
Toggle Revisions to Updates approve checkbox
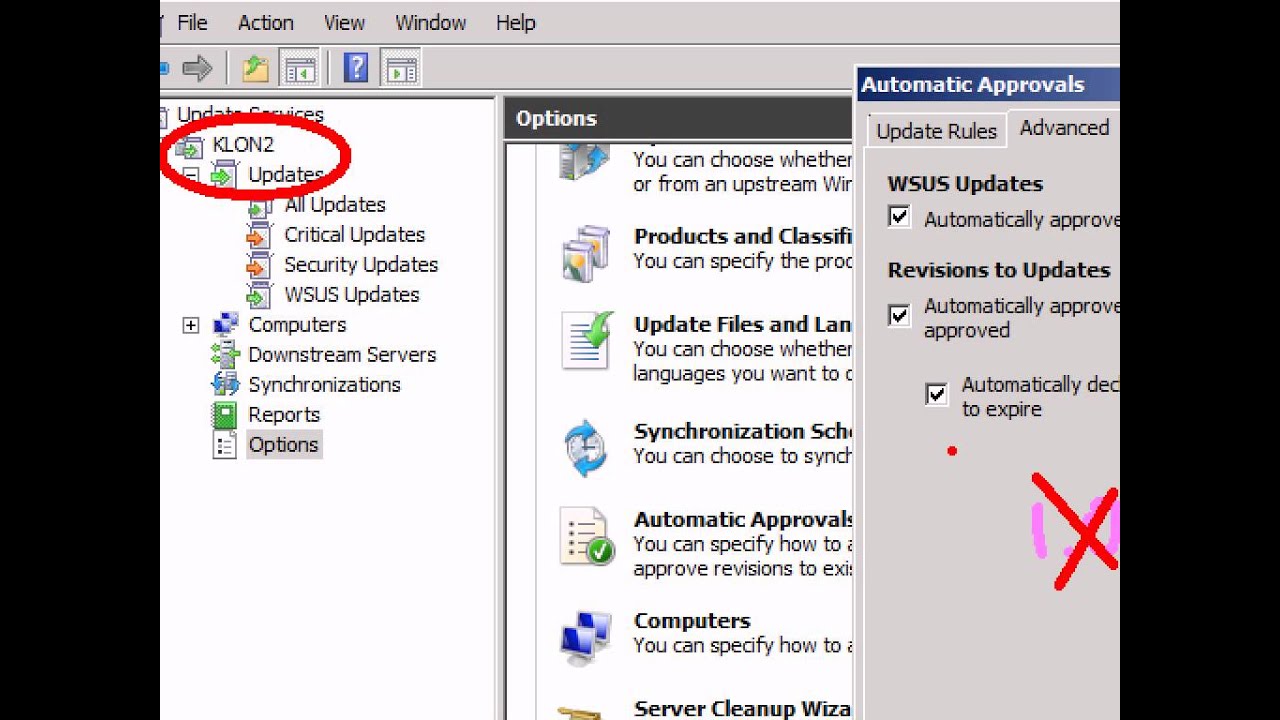tap(900, 315)
